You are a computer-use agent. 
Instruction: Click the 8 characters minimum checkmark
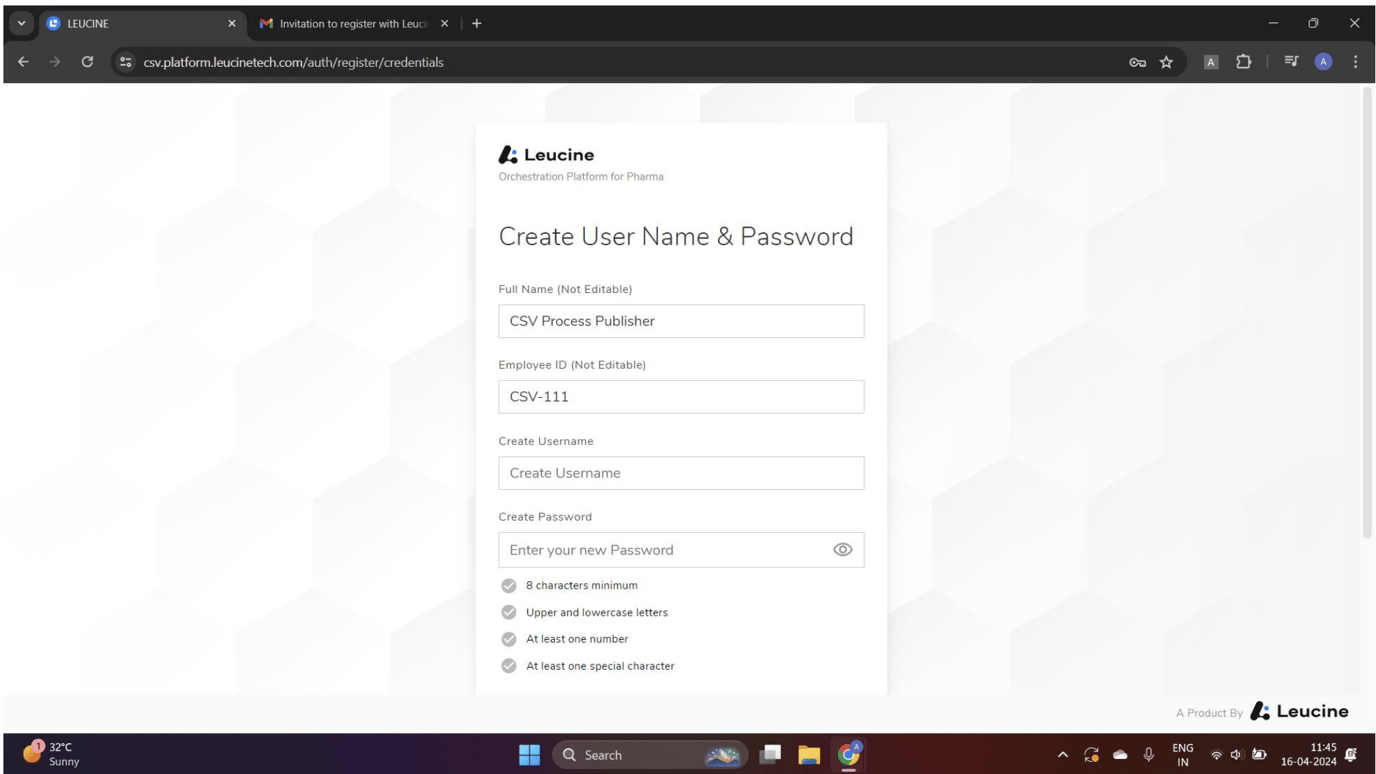[508, 585]
